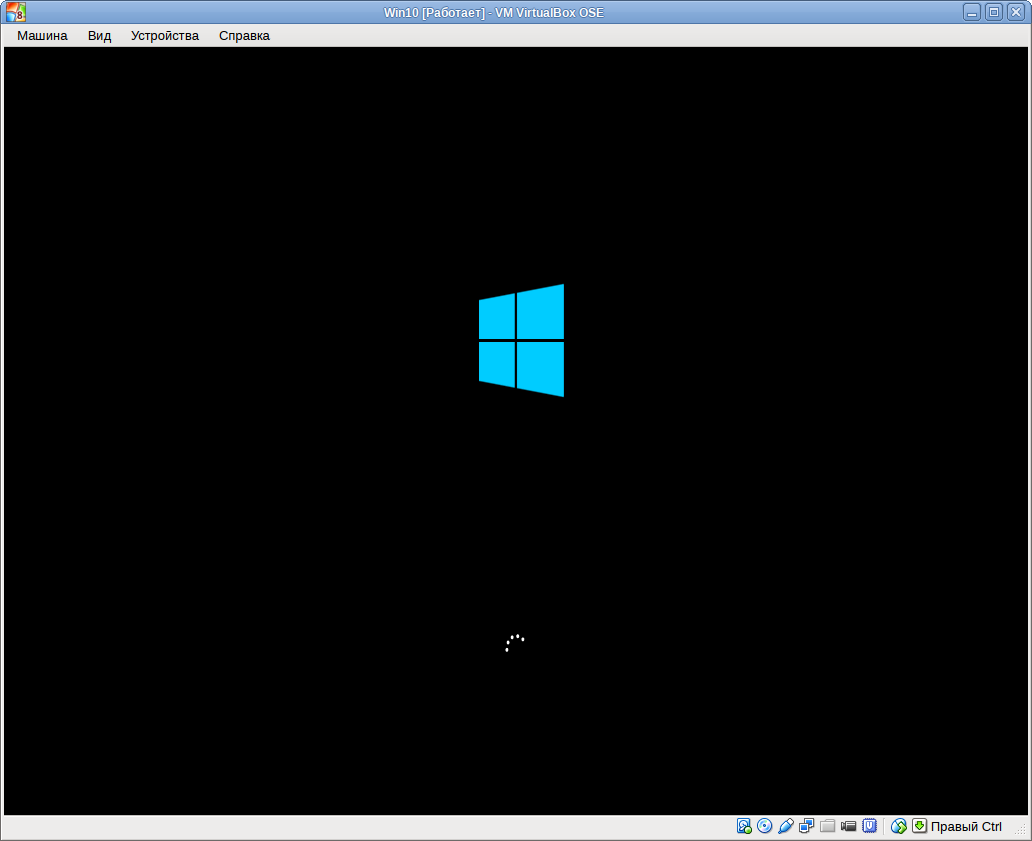
Task: Open the Машина menu
Action: (42, 36)
